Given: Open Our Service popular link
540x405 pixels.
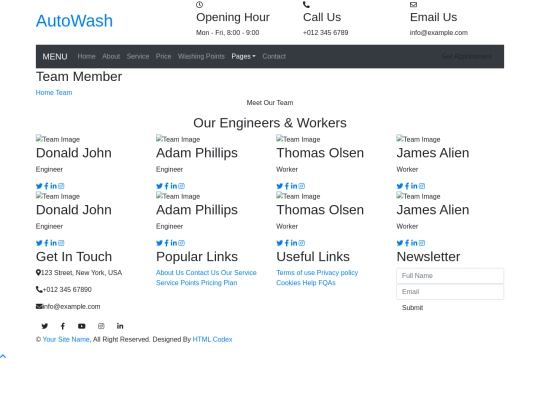Looking at the screenshot, I should point(239,273).
